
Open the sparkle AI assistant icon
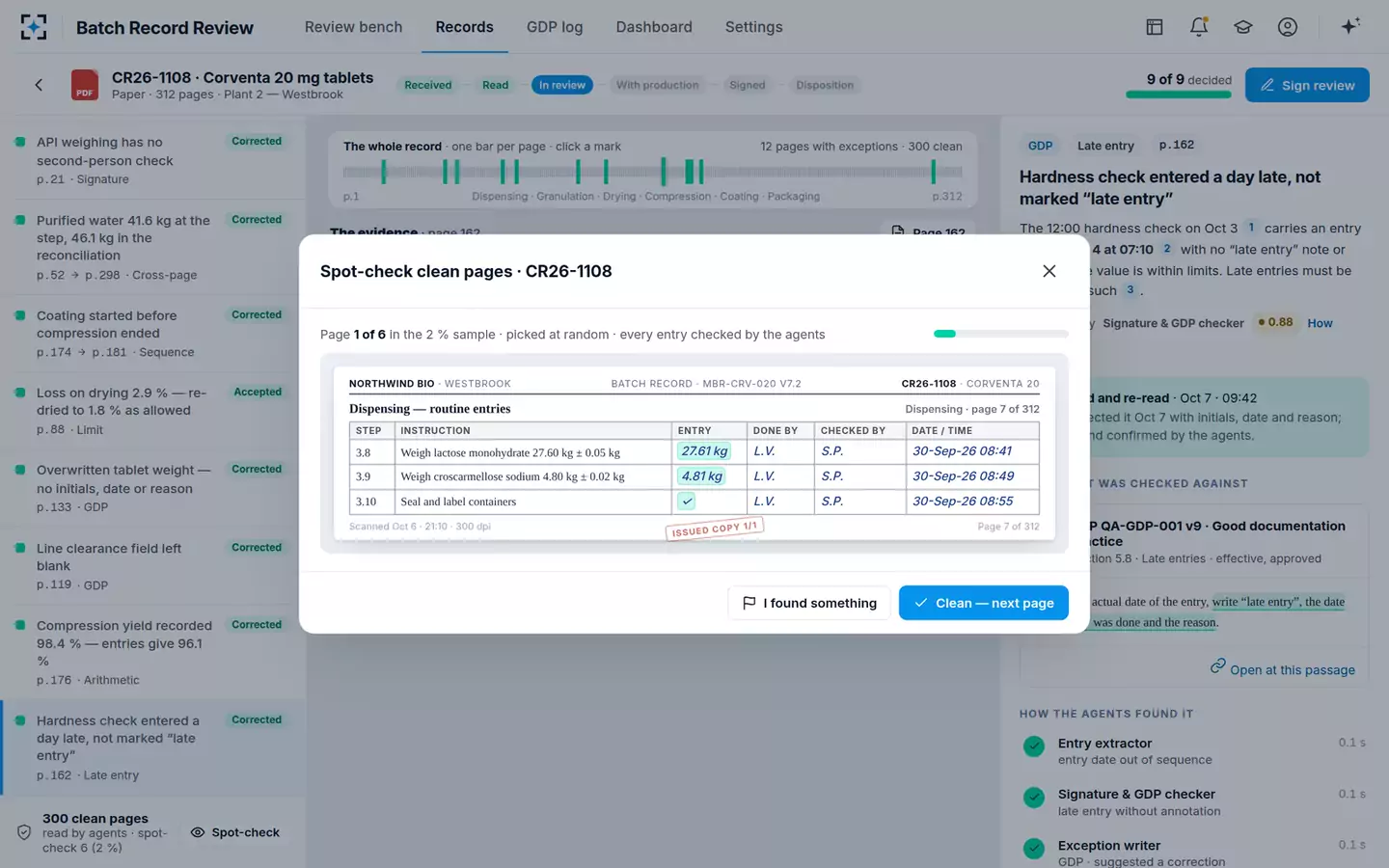(x=1350, y=26)
